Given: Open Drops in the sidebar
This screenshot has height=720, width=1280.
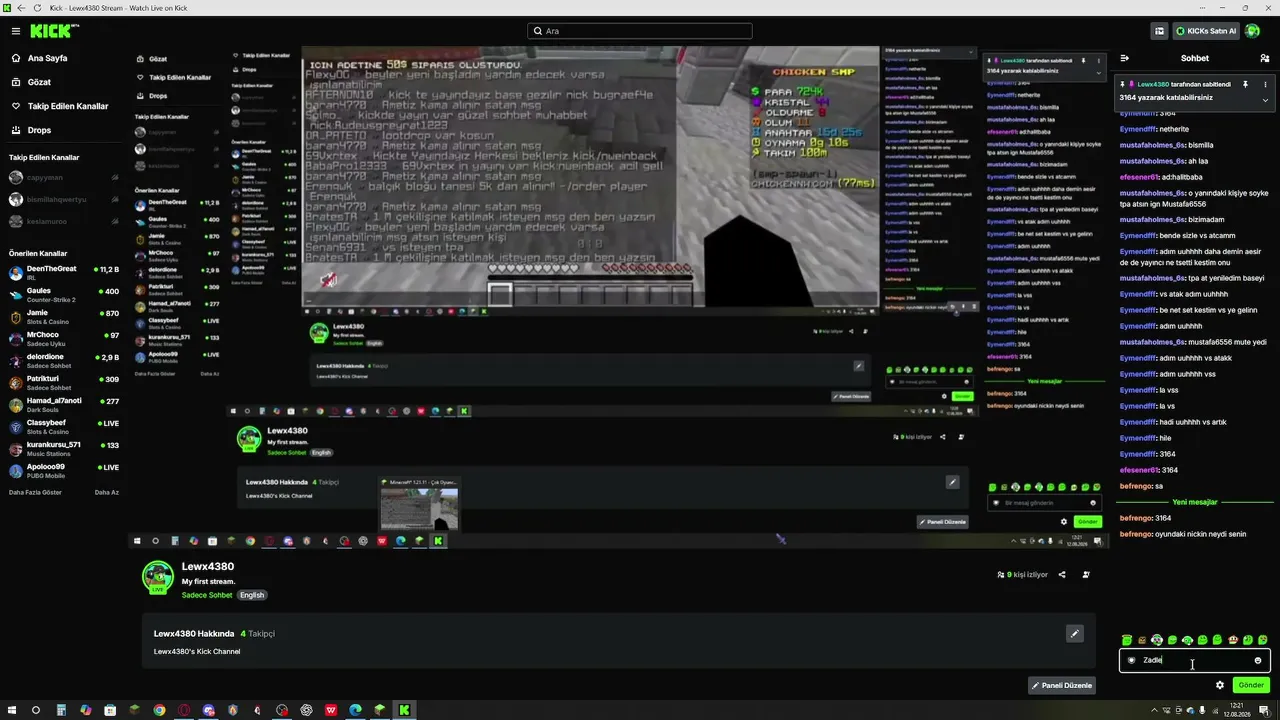Looking at the screenshot, I should [39, 130].
